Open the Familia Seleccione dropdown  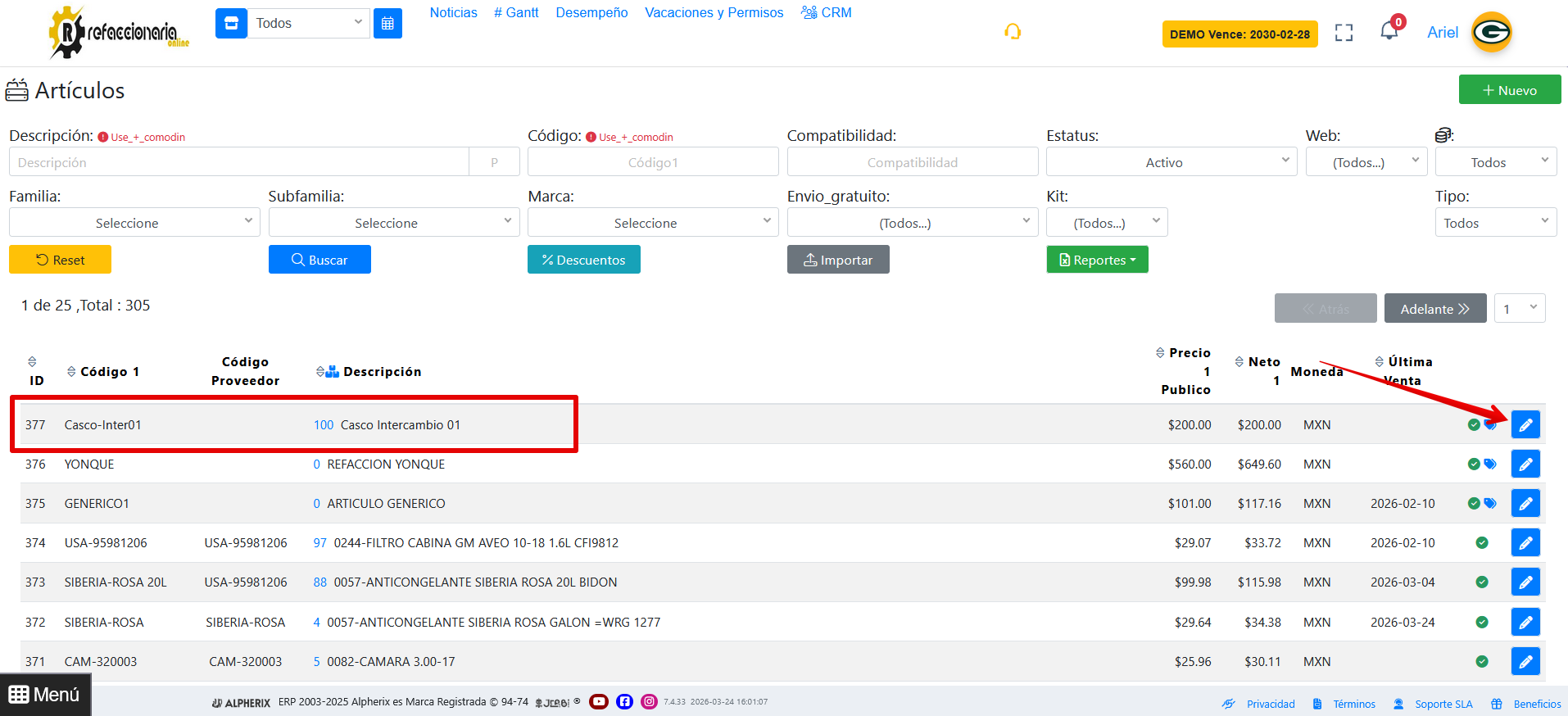[x=134, y=223]
